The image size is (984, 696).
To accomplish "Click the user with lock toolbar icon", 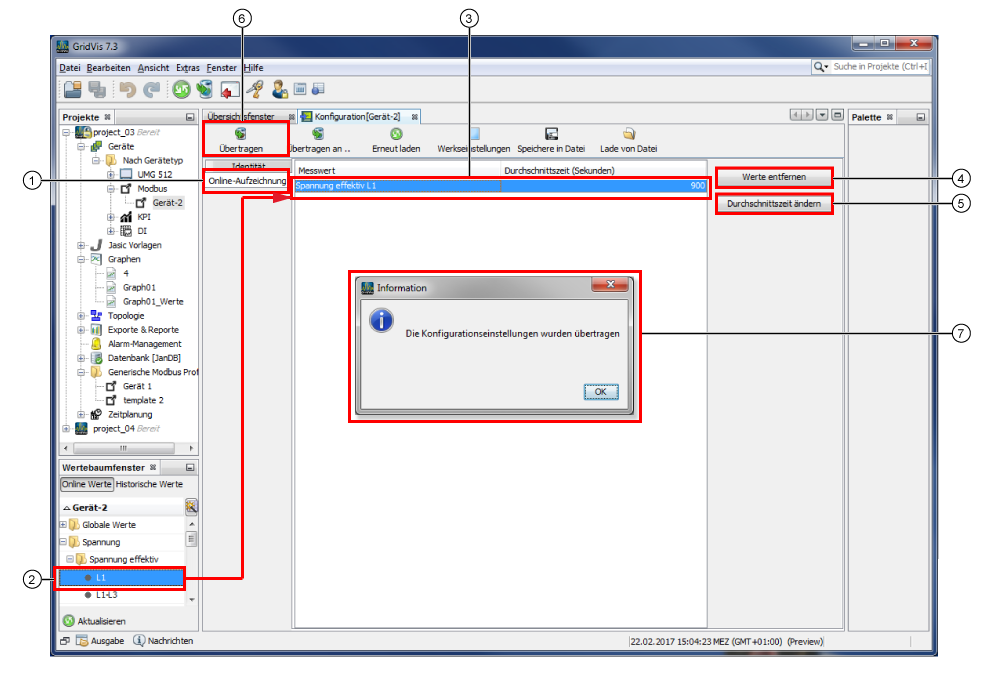I will (x=280, y=90).
